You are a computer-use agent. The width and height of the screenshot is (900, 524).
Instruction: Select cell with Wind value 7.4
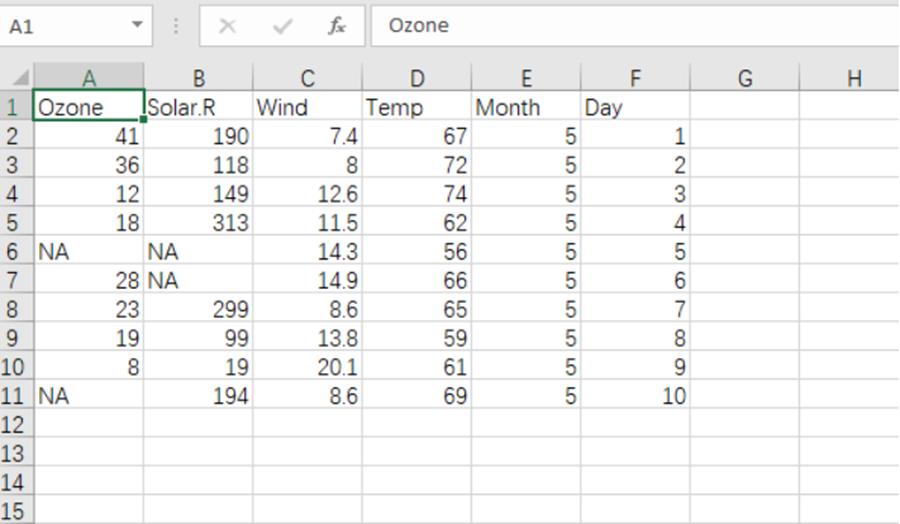pos(307,135)
